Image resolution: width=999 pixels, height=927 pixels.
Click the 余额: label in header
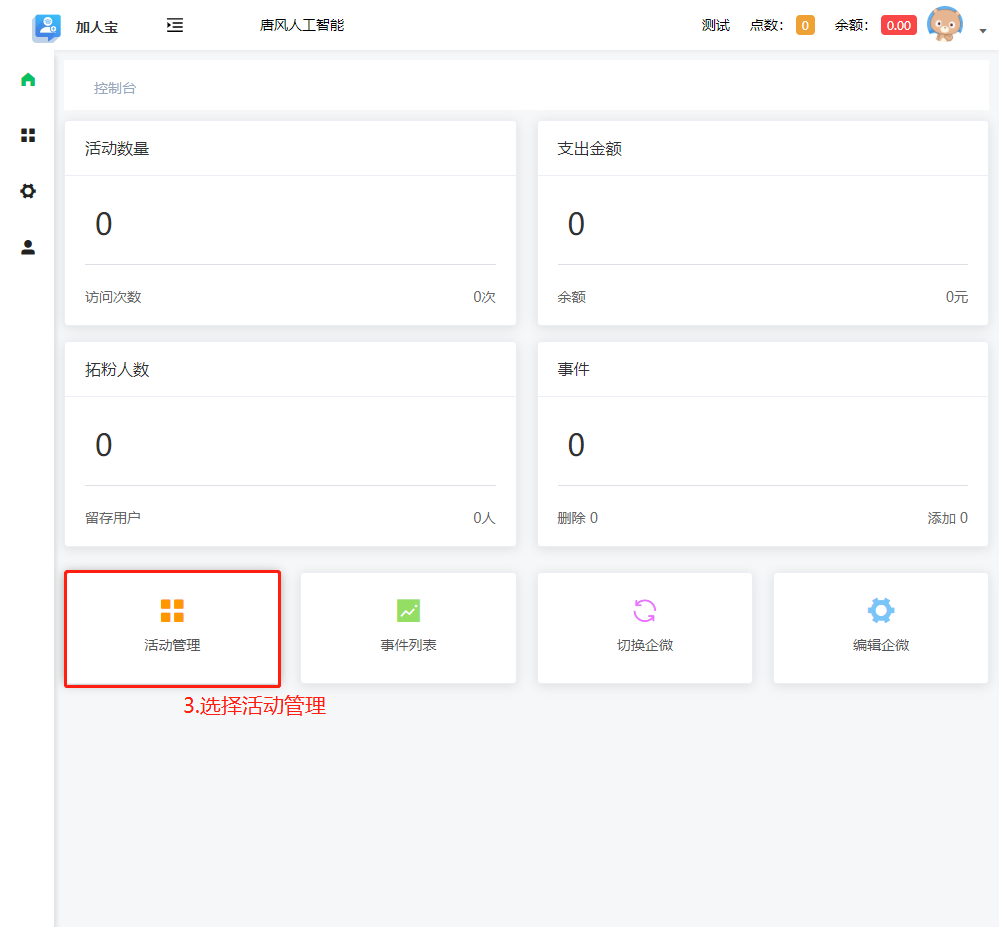tap(852, 25)
